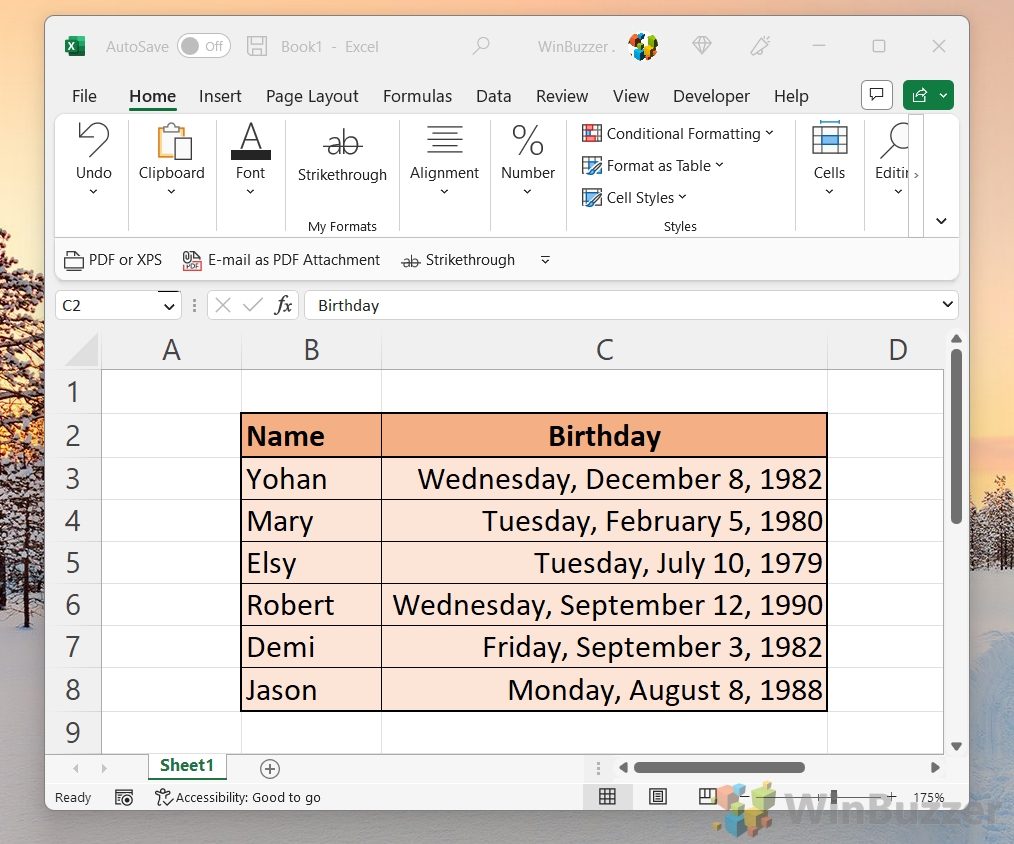Image resolution: width=1014 pixels, height=844 pixels.
Task: Click the Insert Function (fx) icon
Action: [x=284, y=305]
